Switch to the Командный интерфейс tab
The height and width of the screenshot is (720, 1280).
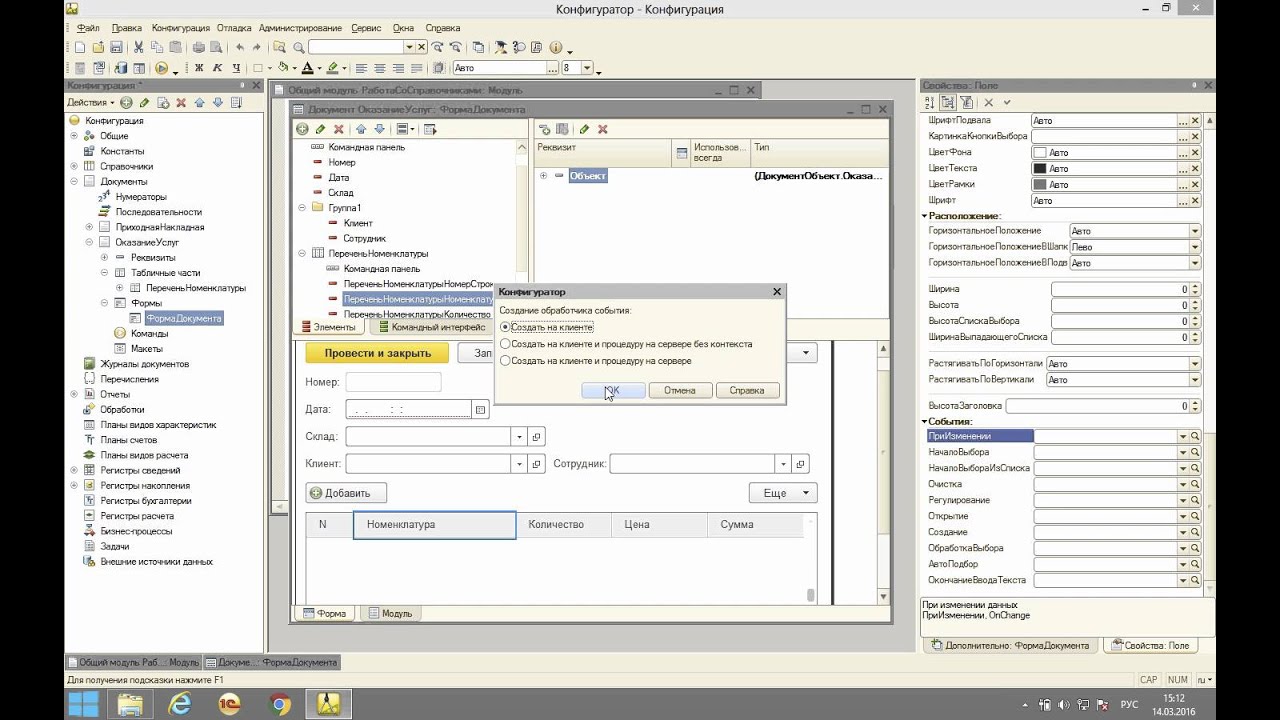click(430, 327)
